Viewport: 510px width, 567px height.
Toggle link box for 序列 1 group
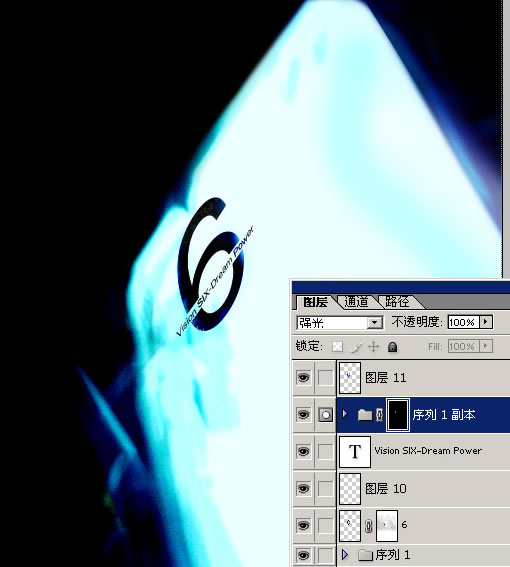(x=326, y=555)
